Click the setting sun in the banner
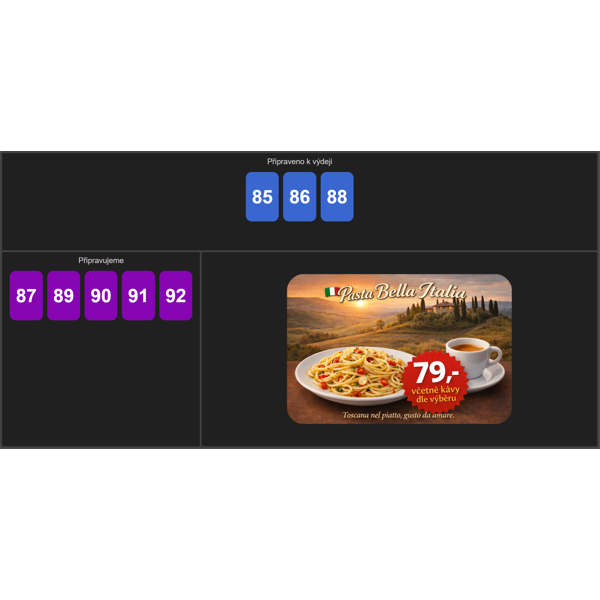This screenshot has width=600, height=600. [x=360, y=303]
